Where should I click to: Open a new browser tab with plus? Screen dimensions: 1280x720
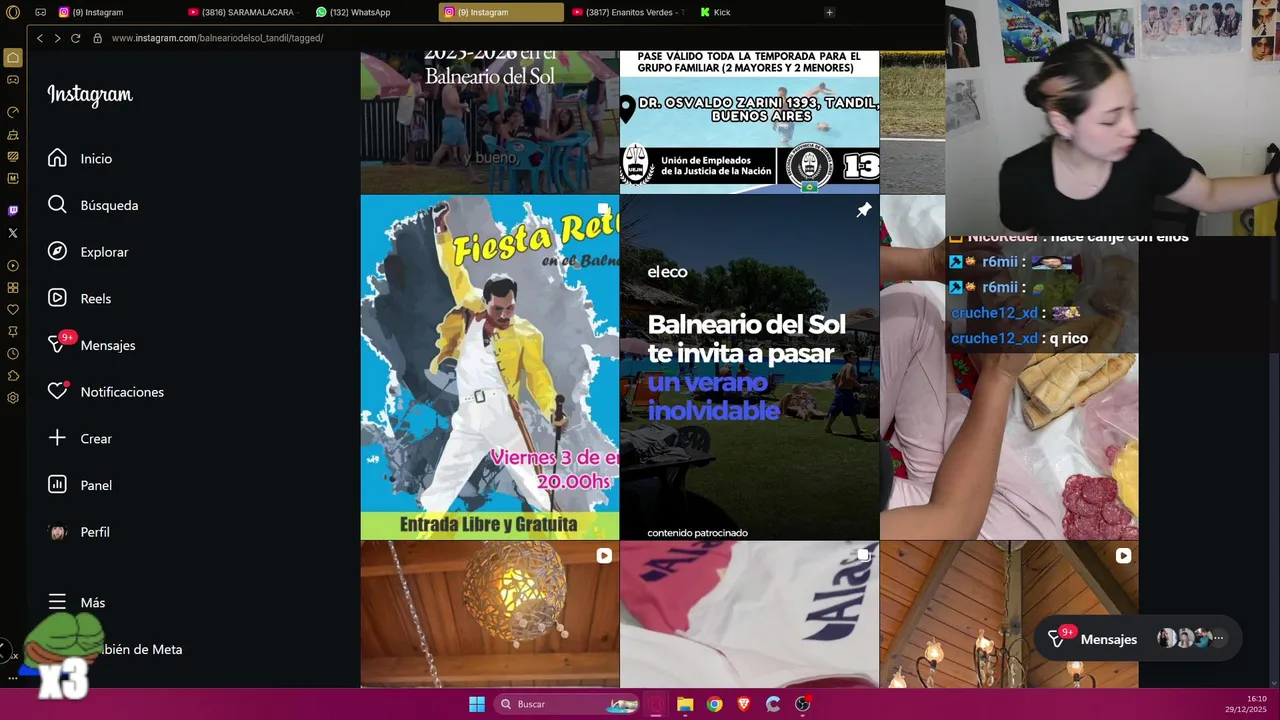pyautogui.click(x=829, y=12)
